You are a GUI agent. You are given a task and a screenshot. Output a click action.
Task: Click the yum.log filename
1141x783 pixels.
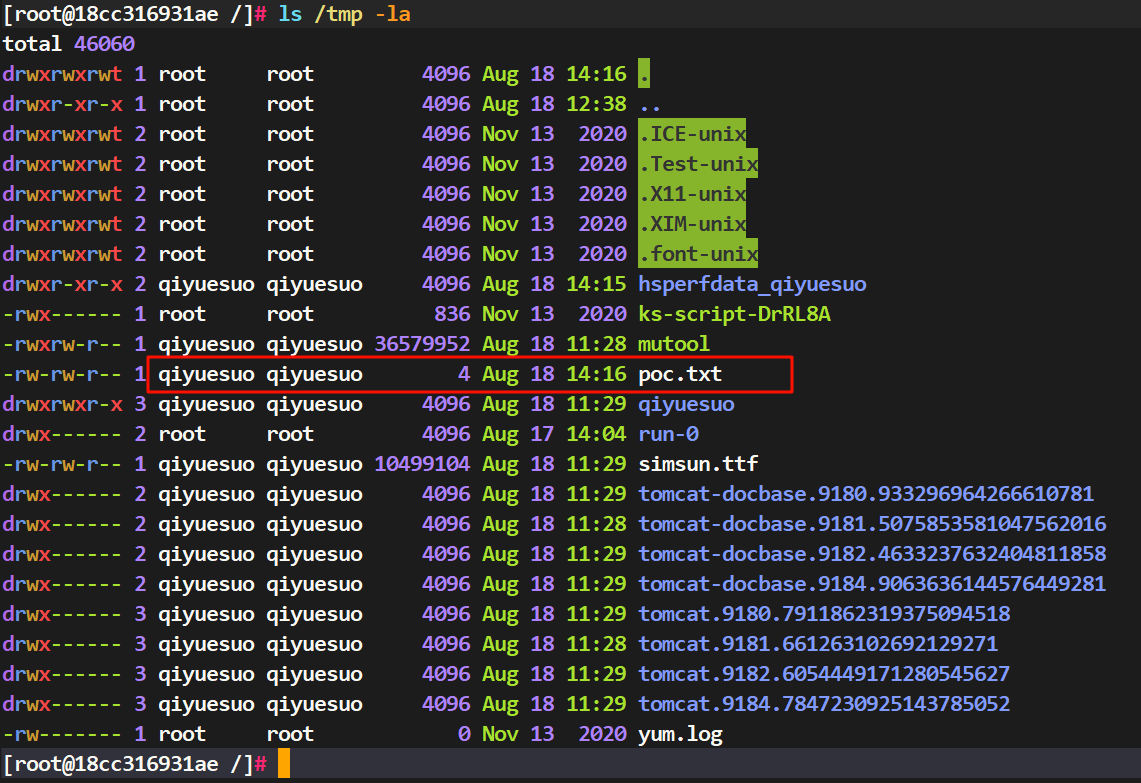coord(680,734)
